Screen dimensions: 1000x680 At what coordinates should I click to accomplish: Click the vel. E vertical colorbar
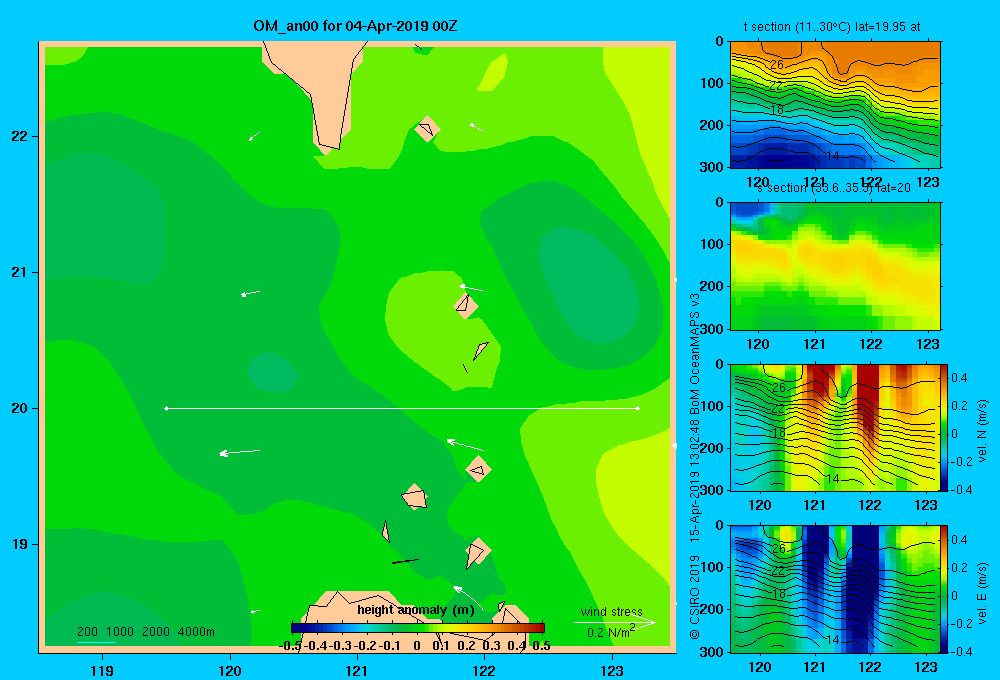click(x=945, y=589)
